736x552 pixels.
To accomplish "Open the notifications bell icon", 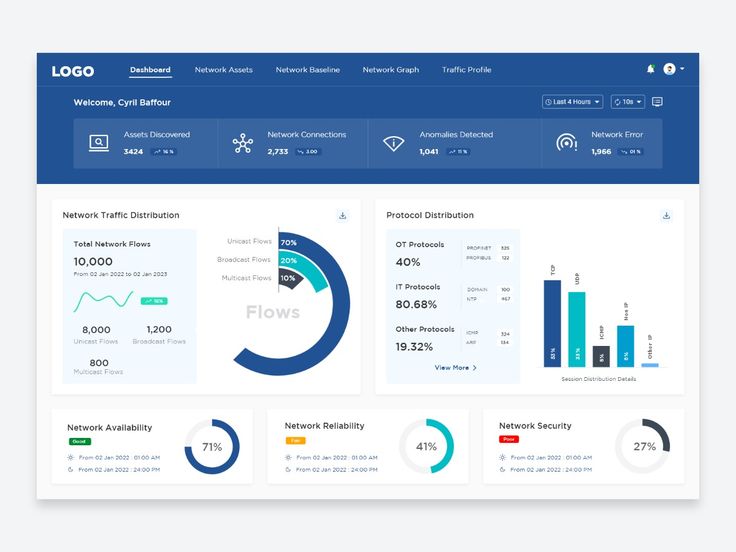I will (651, 69).
